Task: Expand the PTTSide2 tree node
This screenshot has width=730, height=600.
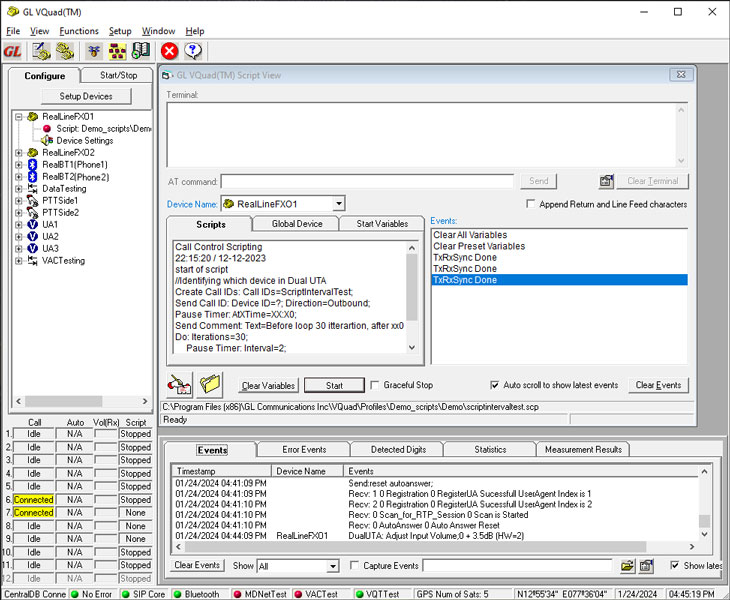Action: pos(19,213)
